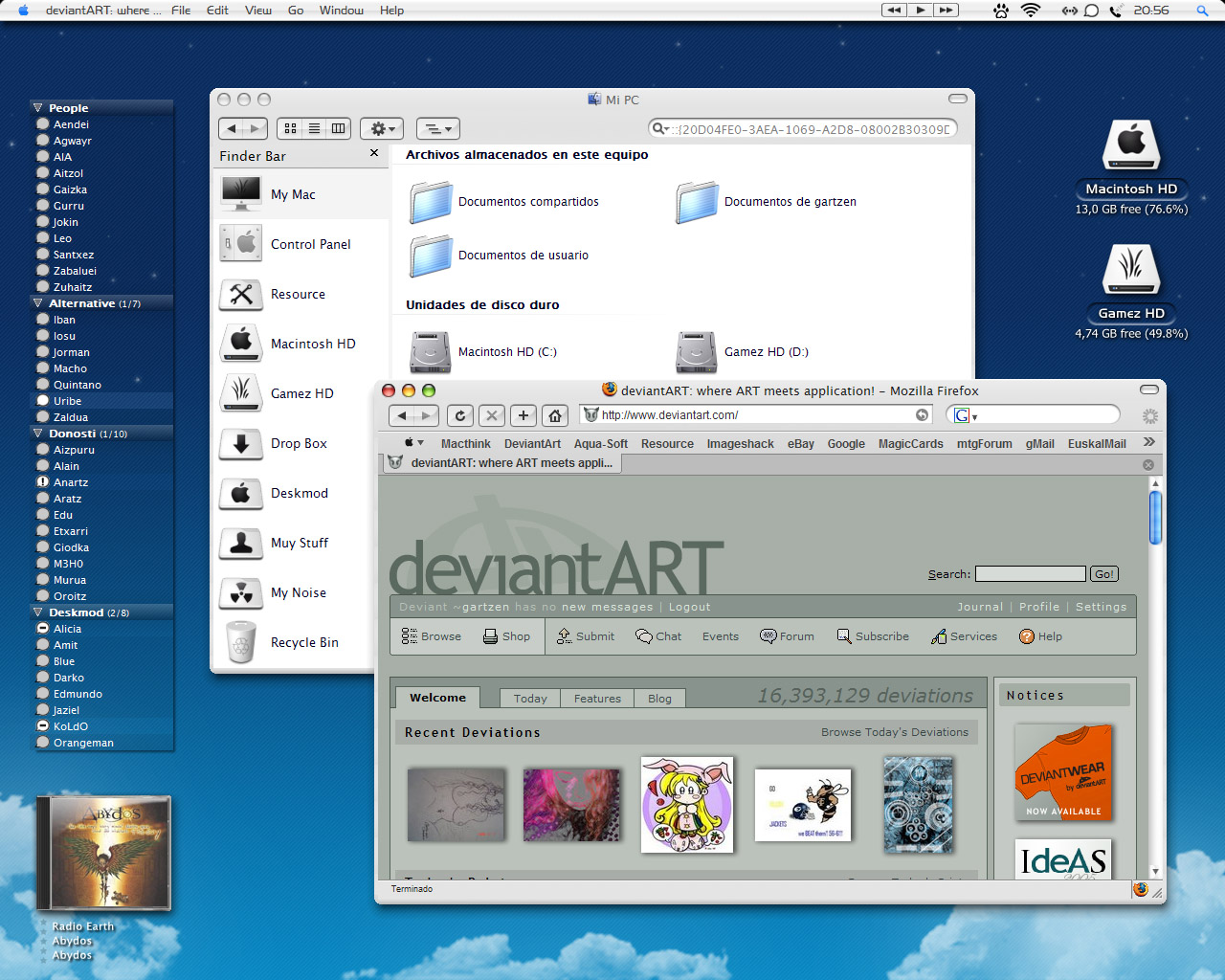Open the Go menu
Screen dimensions: 1225x980
click(x=296, y=11)
